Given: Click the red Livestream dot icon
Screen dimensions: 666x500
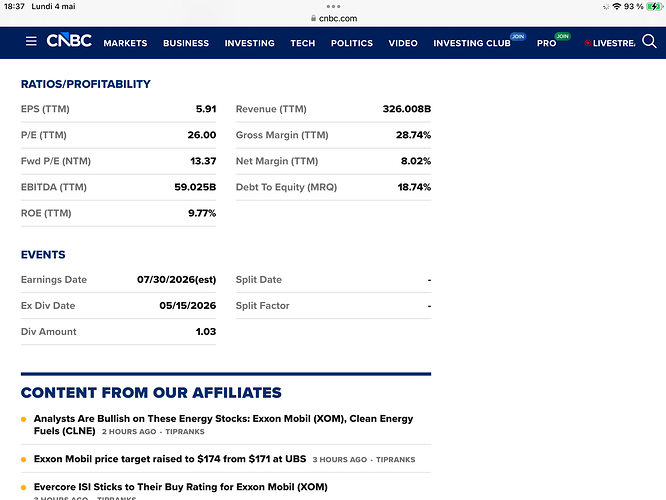Looking at the screenshot, I should click(587, 43).
